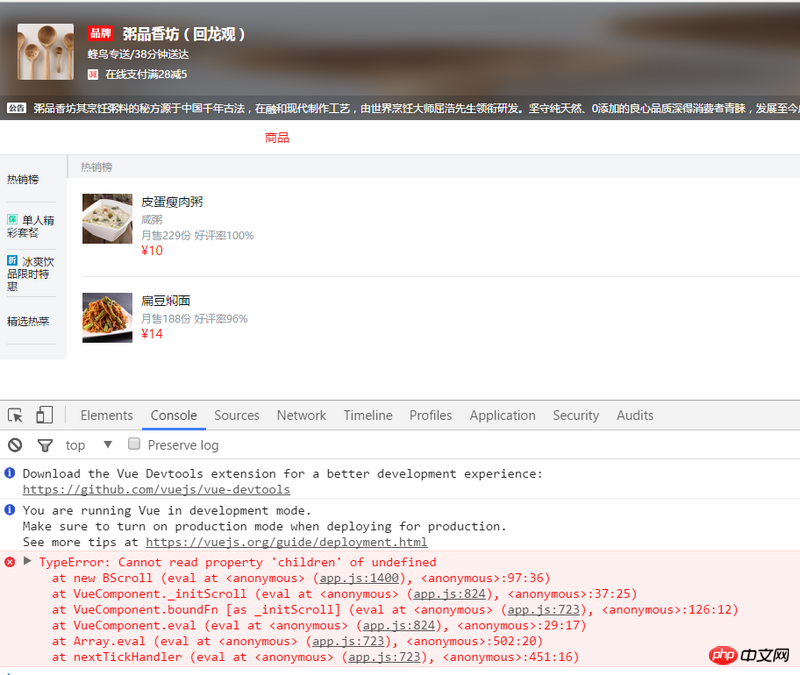Open the Profiles tab

[x=431, y=415]
